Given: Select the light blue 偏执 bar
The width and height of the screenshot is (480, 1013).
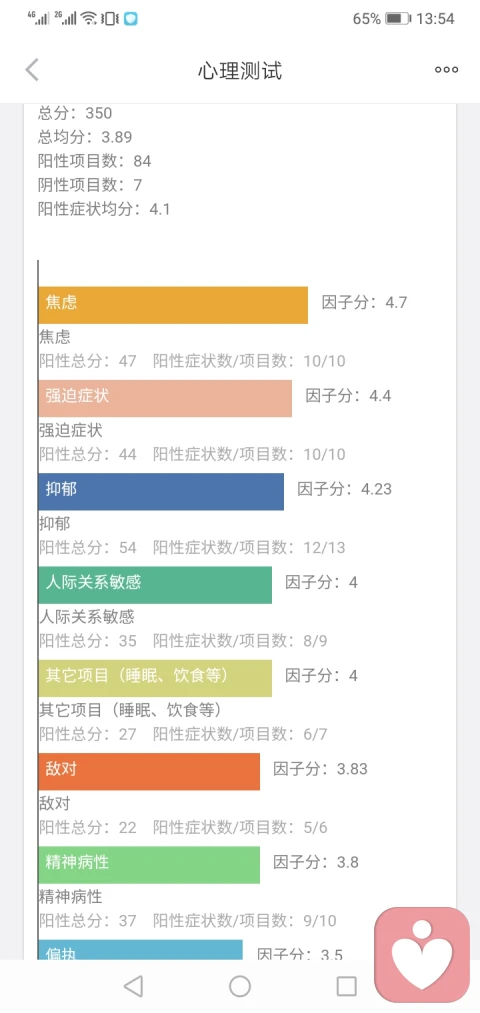Looking at the screenshot, I should (141, 950).
